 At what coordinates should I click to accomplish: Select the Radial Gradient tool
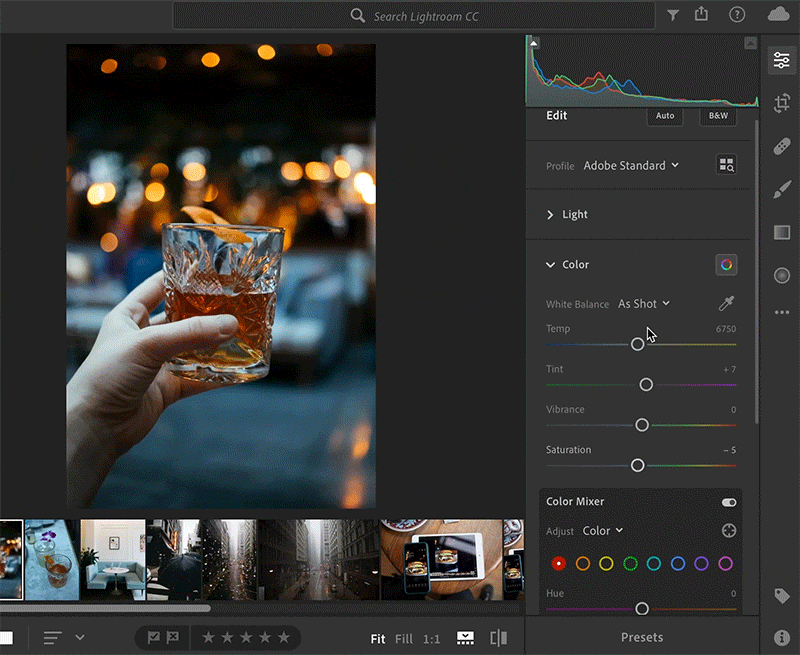[781, 275]
